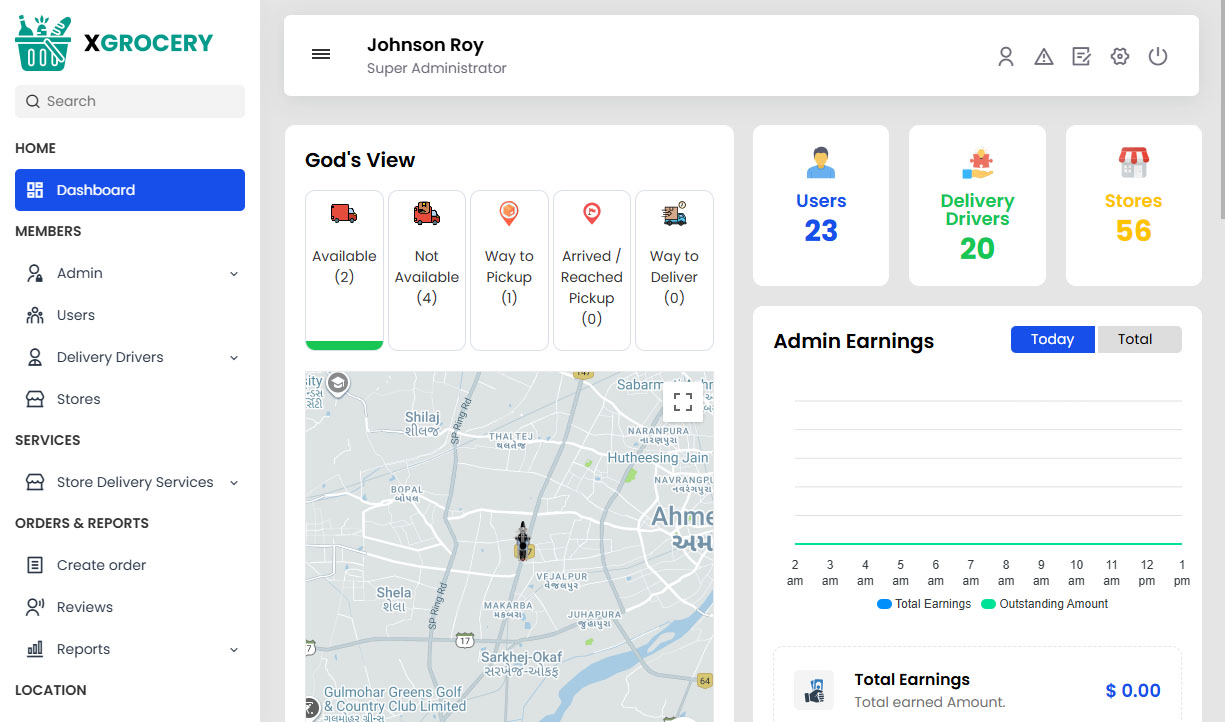Switch to the Total earnings tab

tap(1139, 339)
